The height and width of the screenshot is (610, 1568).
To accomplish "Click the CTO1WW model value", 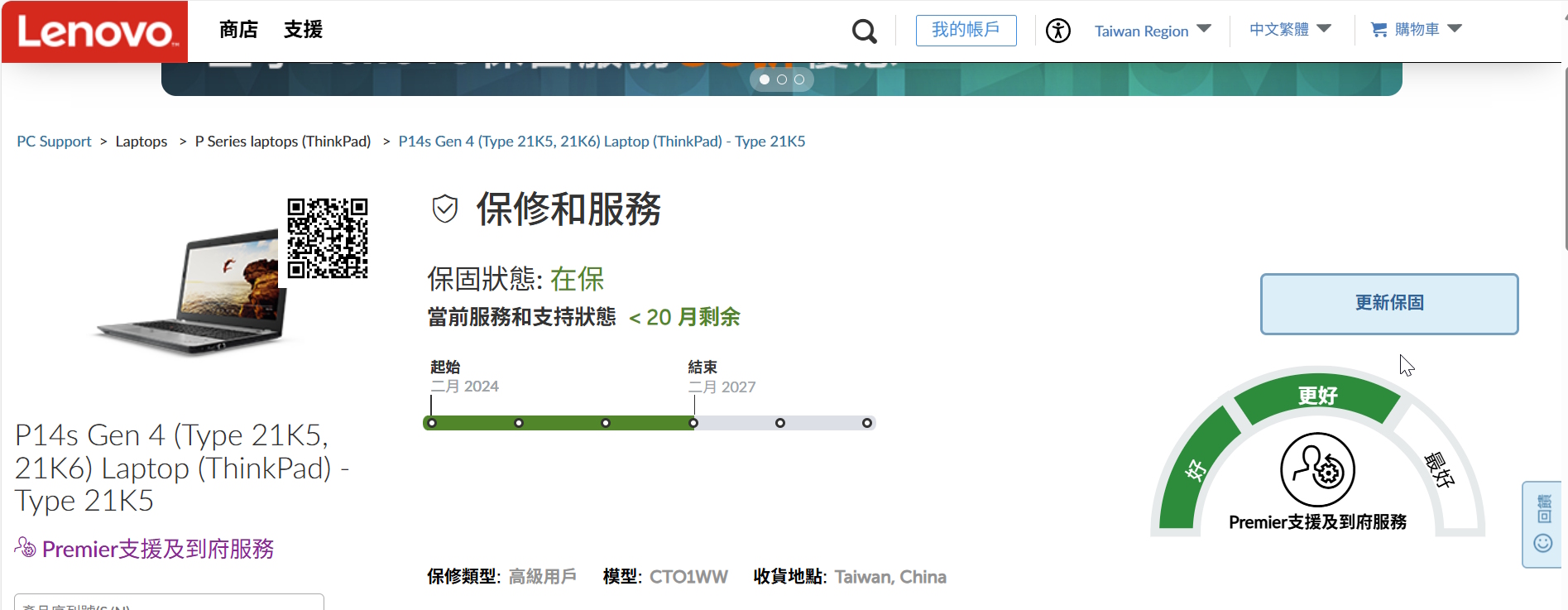I will click(688, 577).
